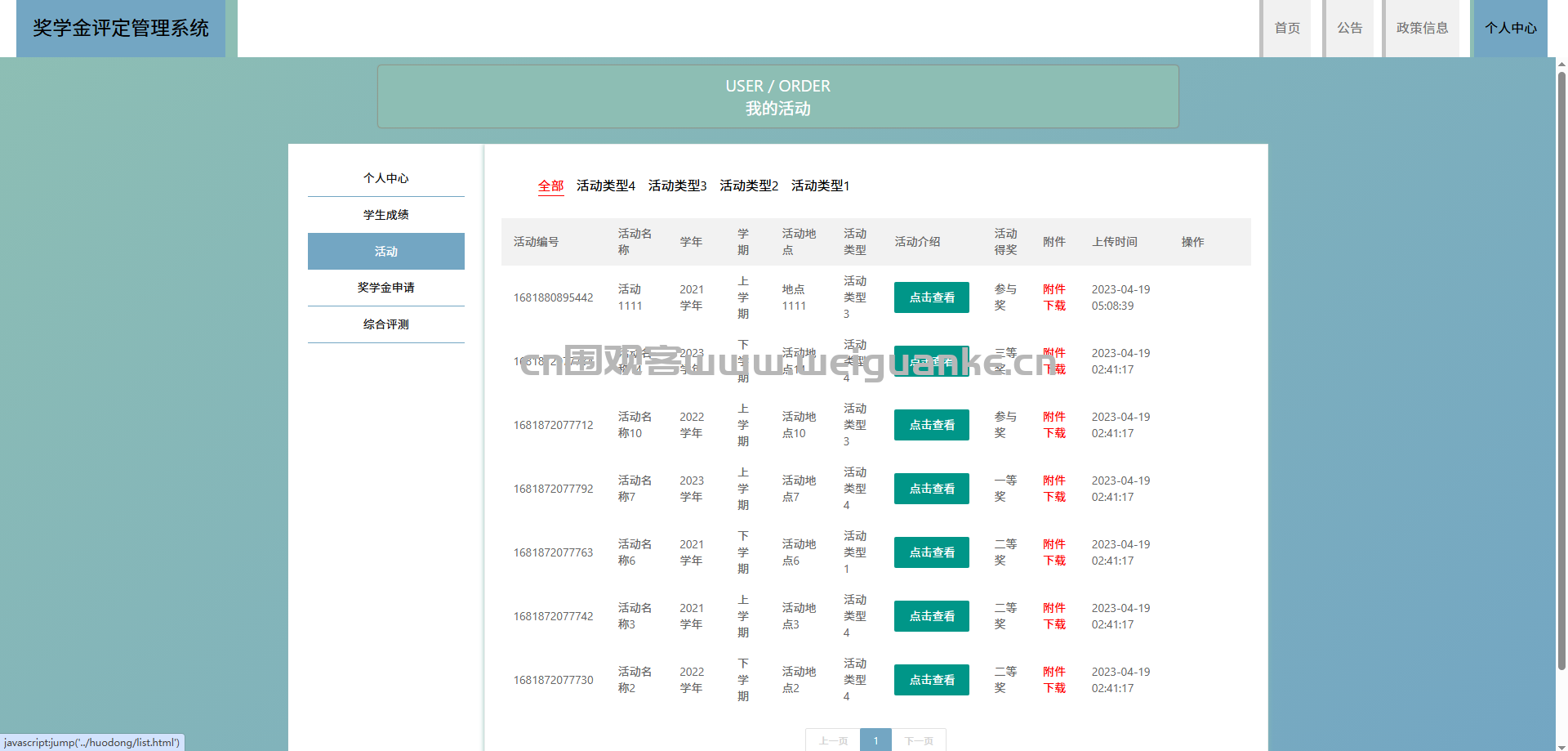Click the 上一页 pagination button
Image resolution: width=1568 pixels, height=751 pixels.
click(x=833, y=740)
